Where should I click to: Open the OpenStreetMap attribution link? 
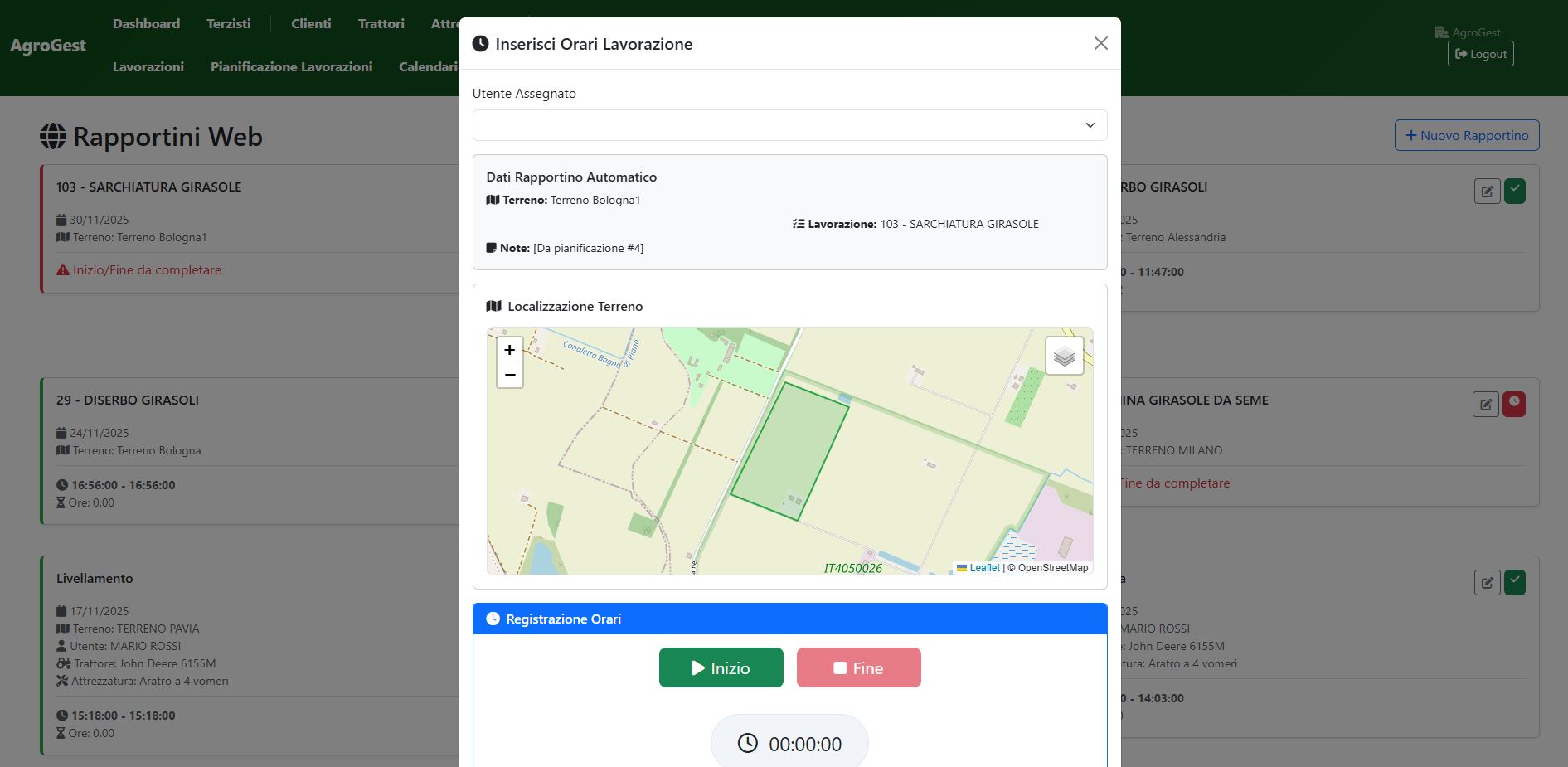coord(1052,568)
